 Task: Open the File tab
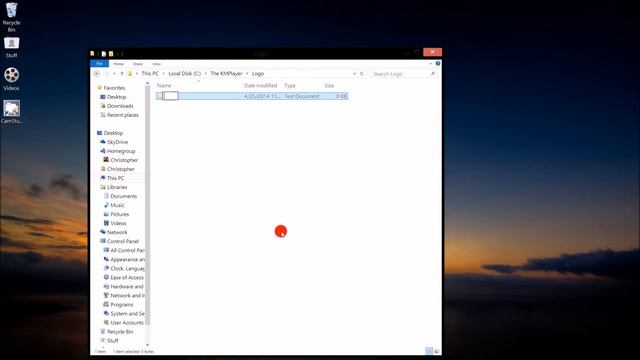coord(99,64)
